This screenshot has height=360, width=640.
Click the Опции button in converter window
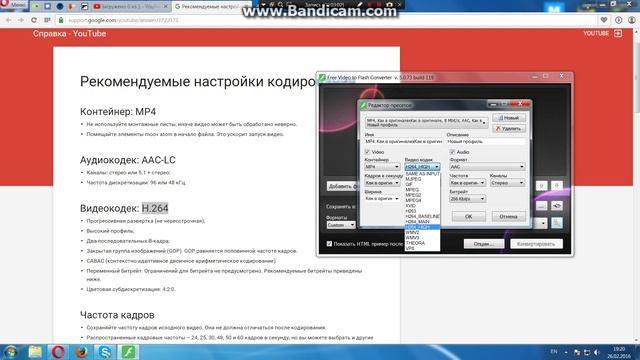coord(484,244)
